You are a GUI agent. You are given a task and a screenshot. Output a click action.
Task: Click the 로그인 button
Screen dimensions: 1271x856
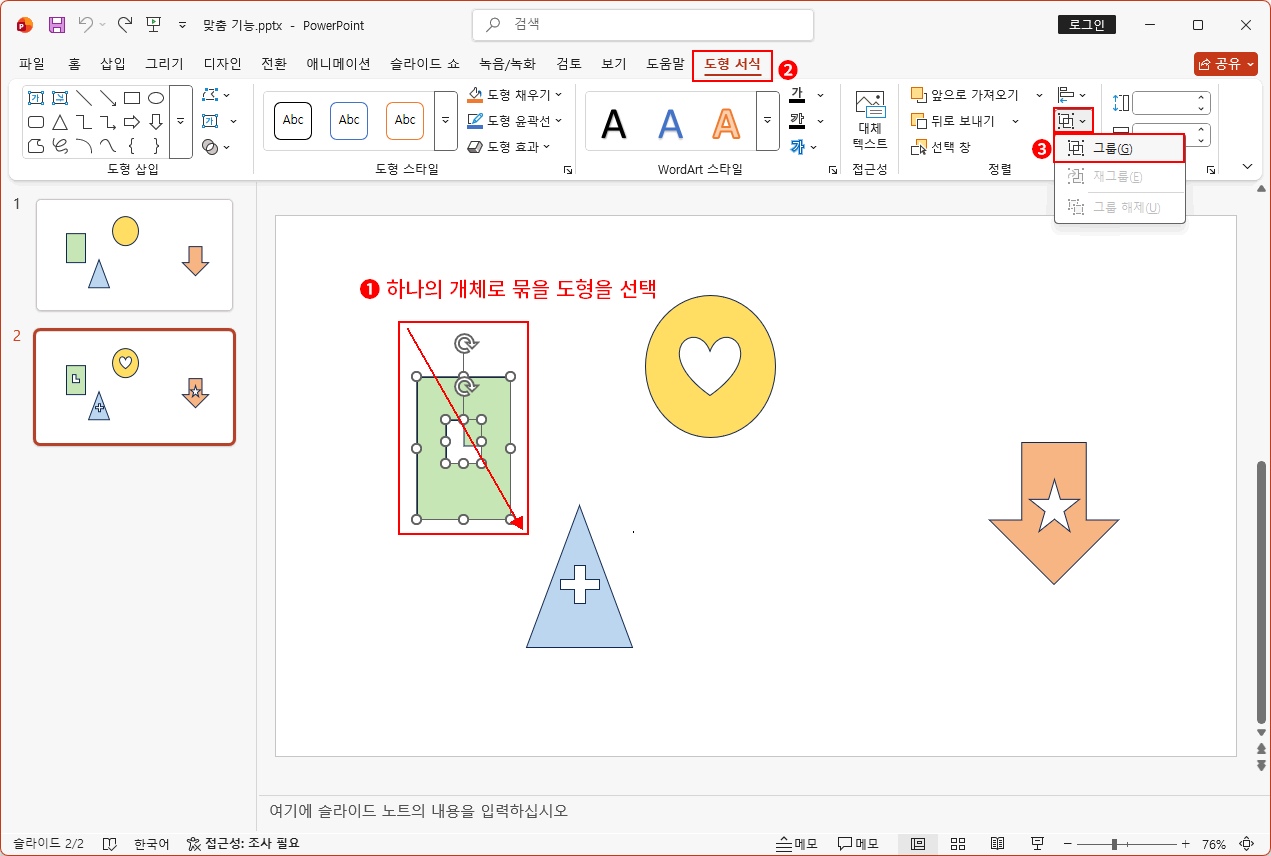click(1086, 24)
